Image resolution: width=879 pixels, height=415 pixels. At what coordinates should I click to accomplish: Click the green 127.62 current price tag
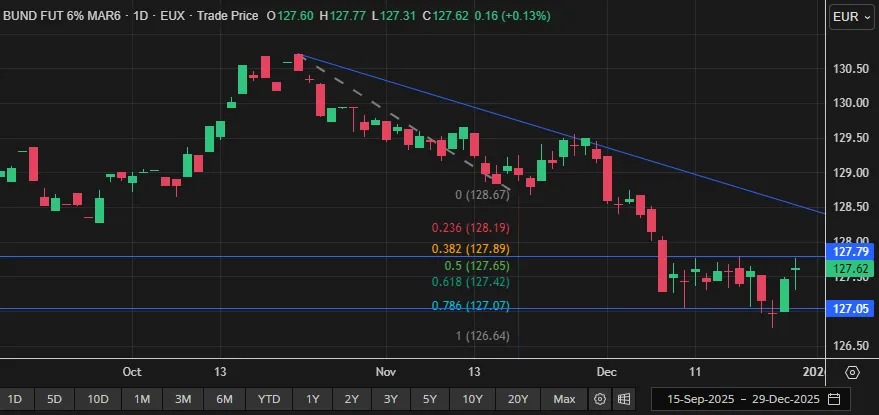852,269
